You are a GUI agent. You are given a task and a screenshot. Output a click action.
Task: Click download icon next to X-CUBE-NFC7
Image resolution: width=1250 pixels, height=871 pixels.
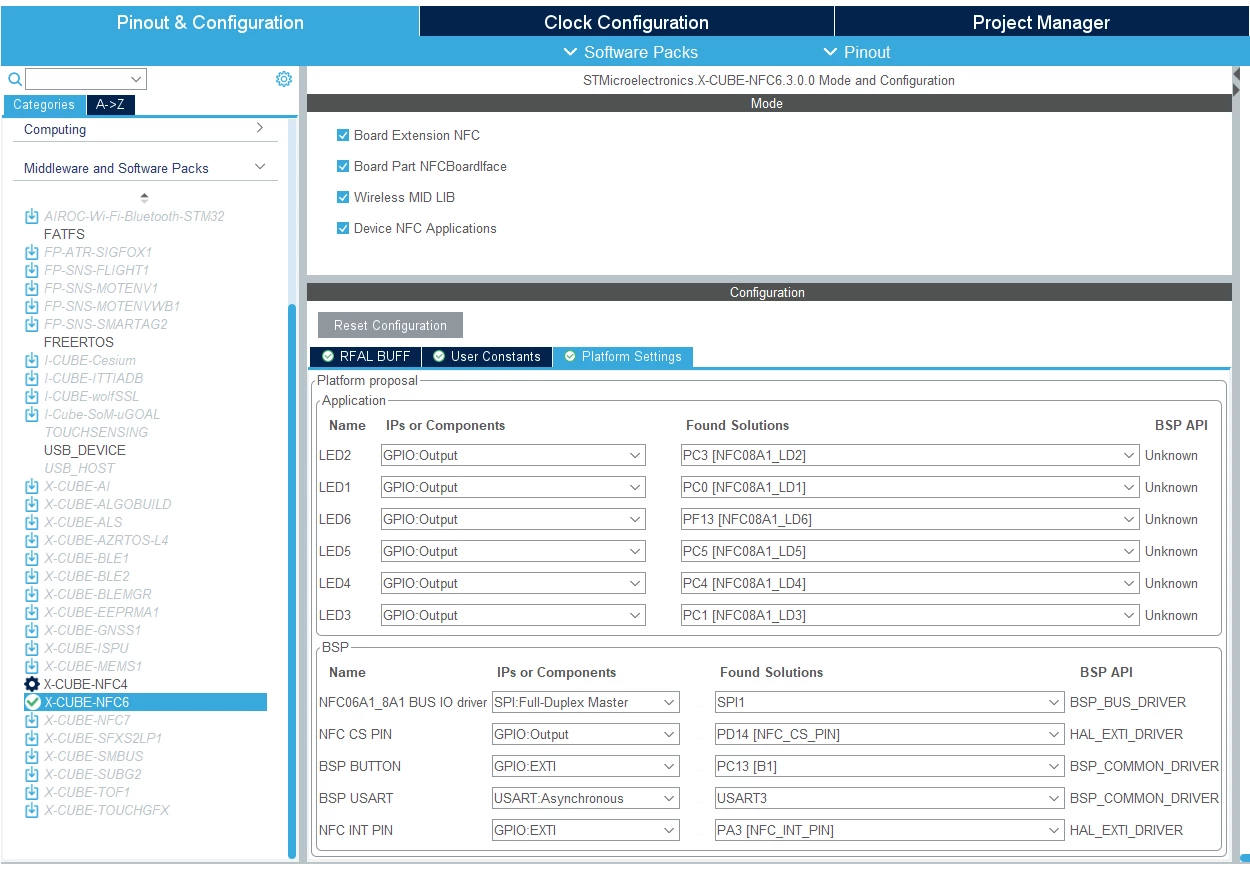click(x=32, y=720)
